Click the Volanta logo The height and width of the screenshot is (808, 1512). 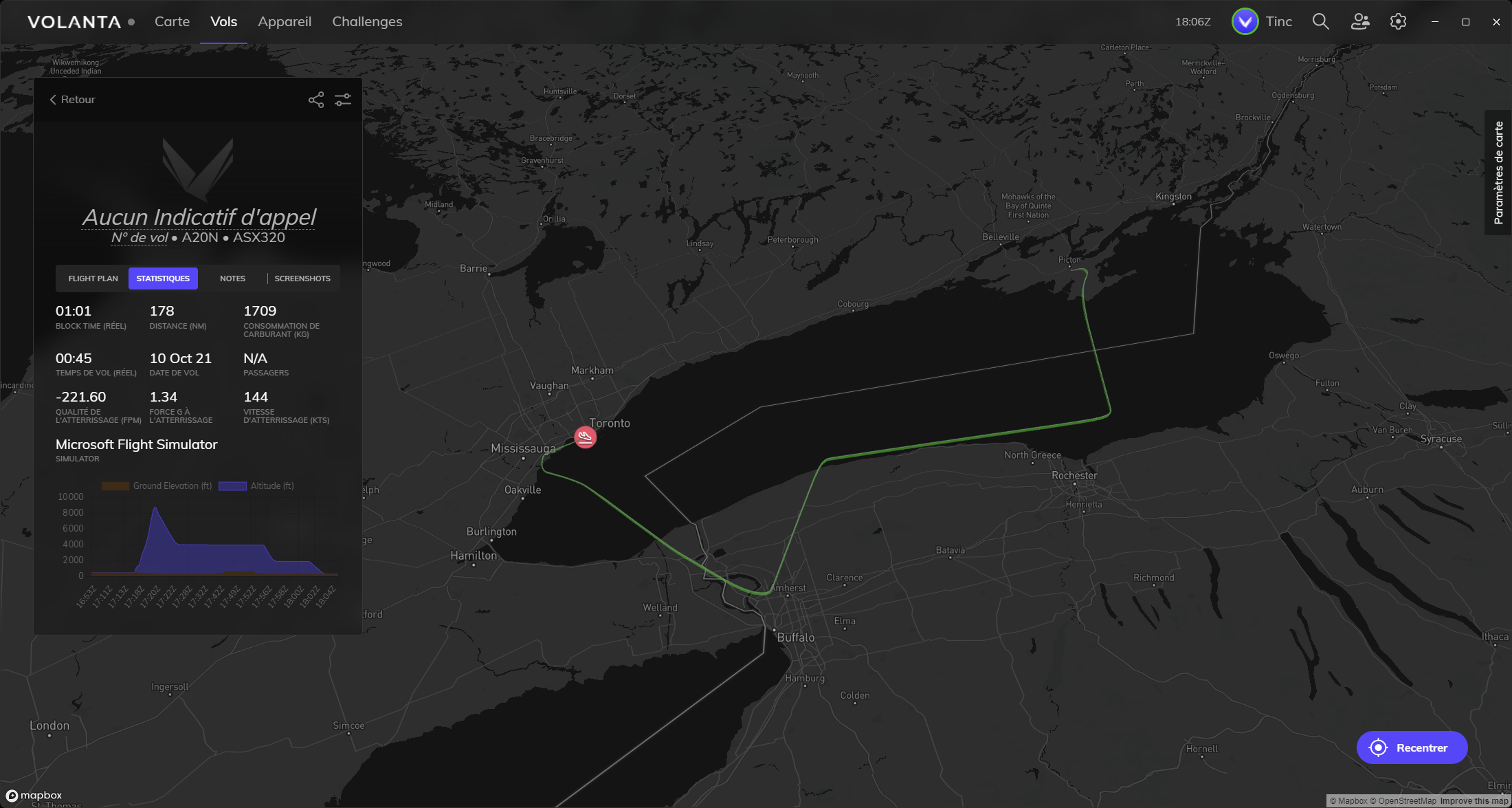(74, 22)
